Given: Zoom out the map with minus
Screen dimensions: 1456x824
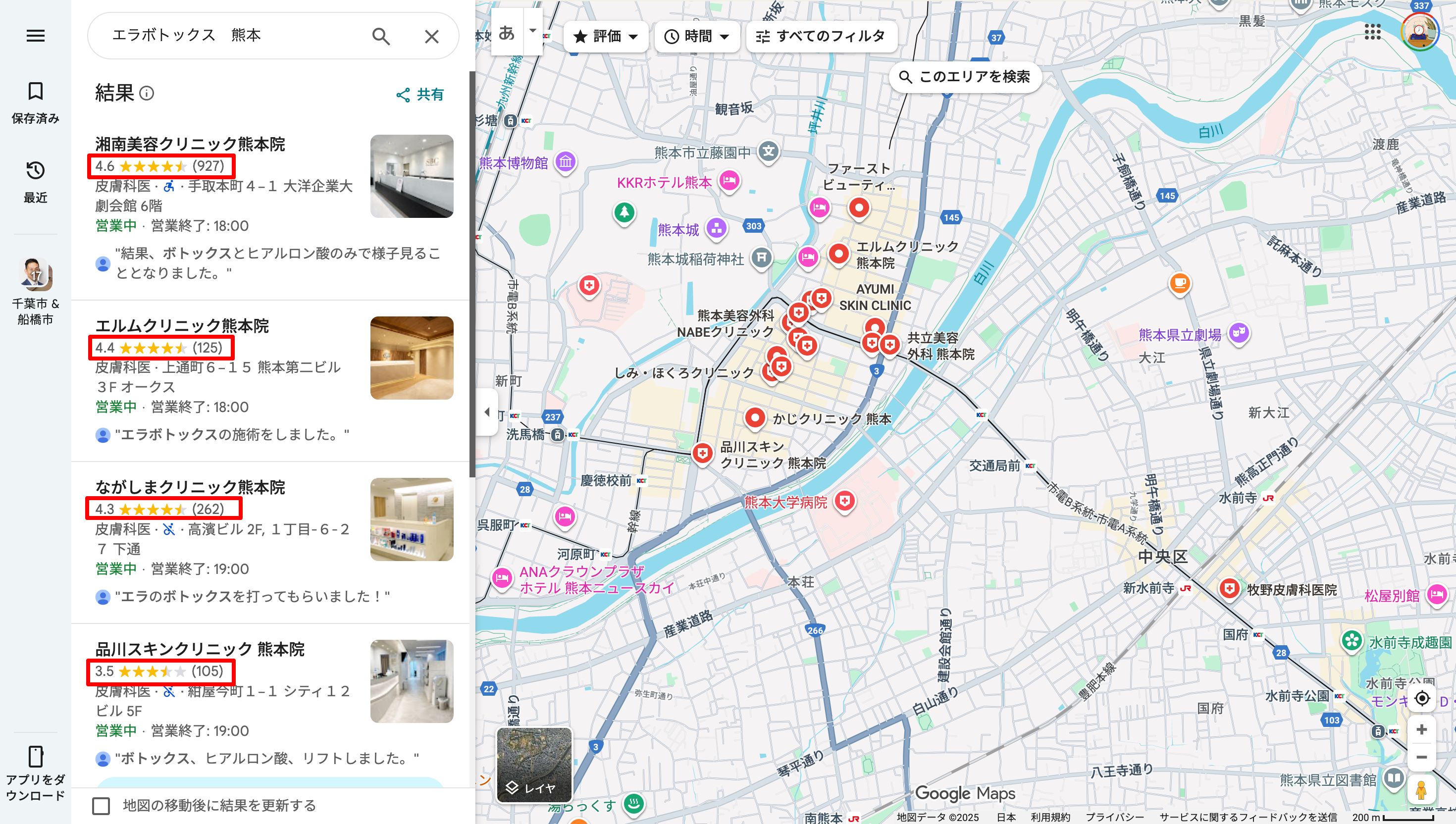Looking at the screenshot, I should click(x=1421, y=757).
